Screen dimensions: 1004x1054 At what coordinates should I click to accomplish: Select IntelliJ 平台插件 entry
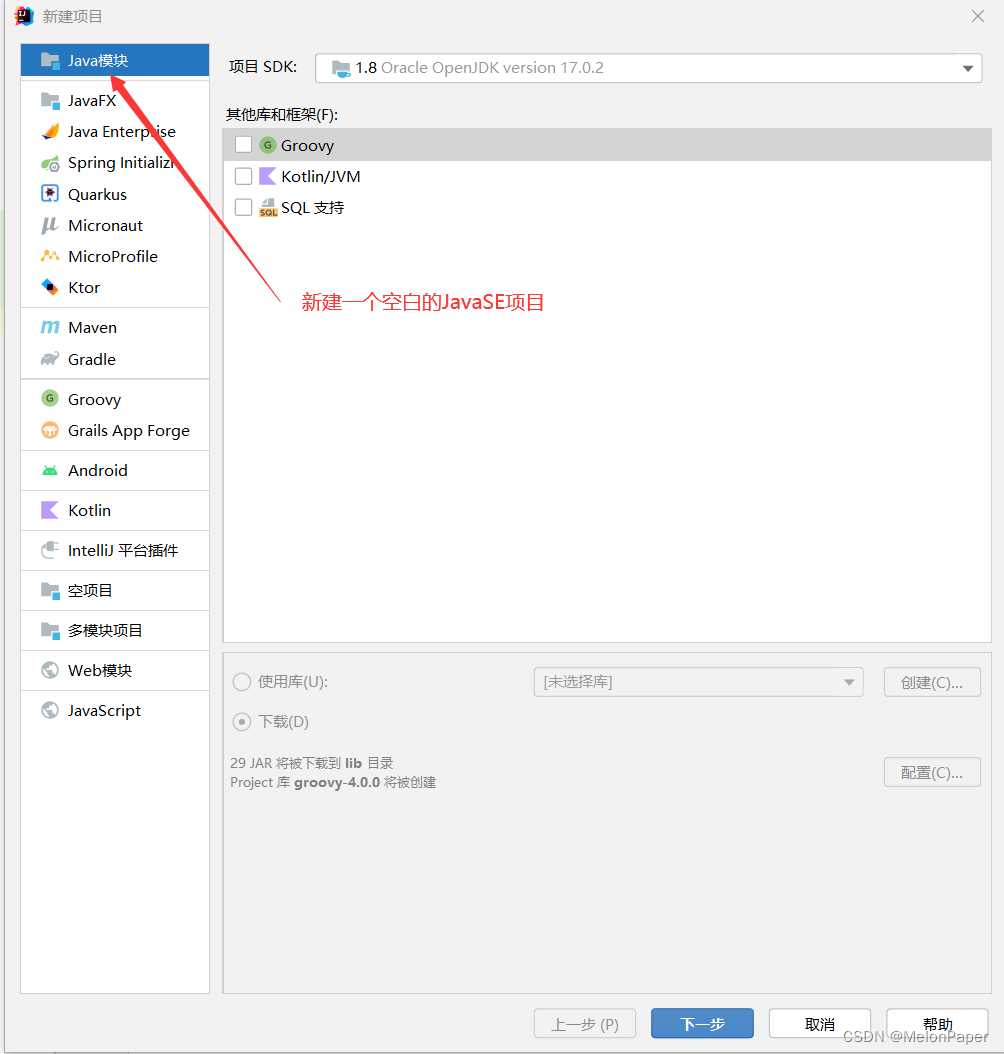[115, 551]
